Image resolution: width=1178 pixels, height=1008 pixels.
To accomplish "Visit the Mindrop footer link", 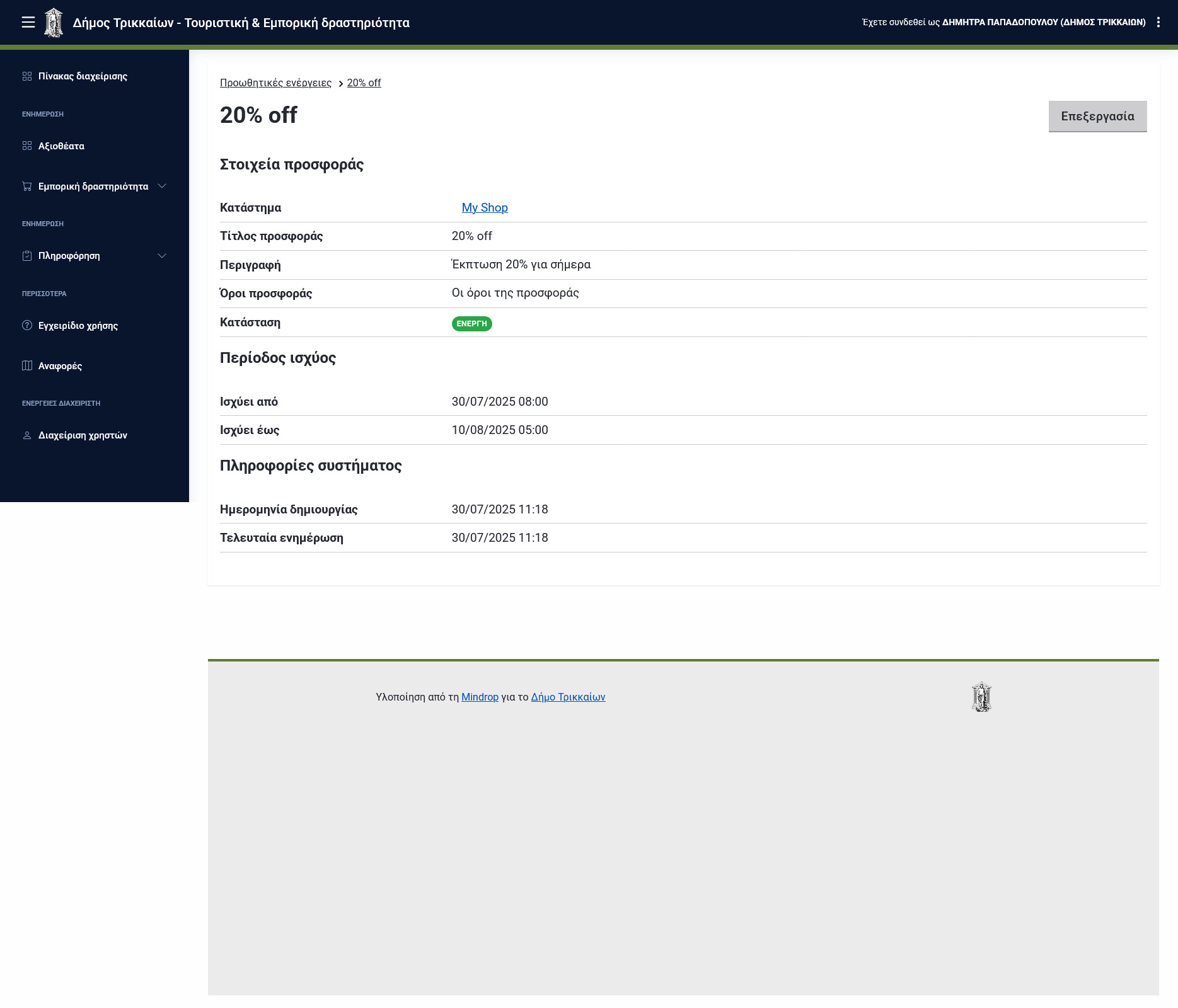I will tap(480, 697).
